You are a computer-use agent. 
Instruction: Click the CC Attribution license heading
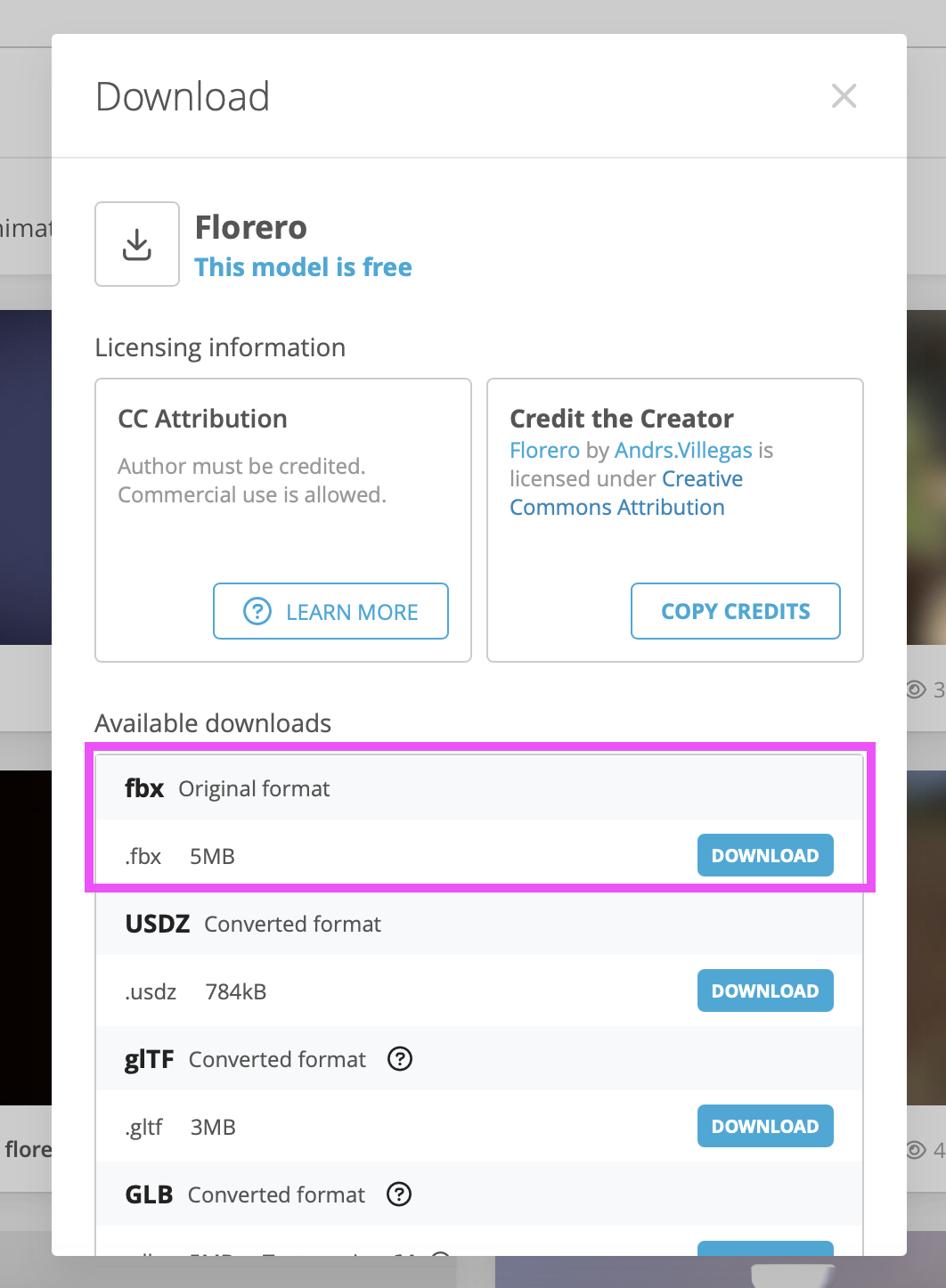coord(202,419)
